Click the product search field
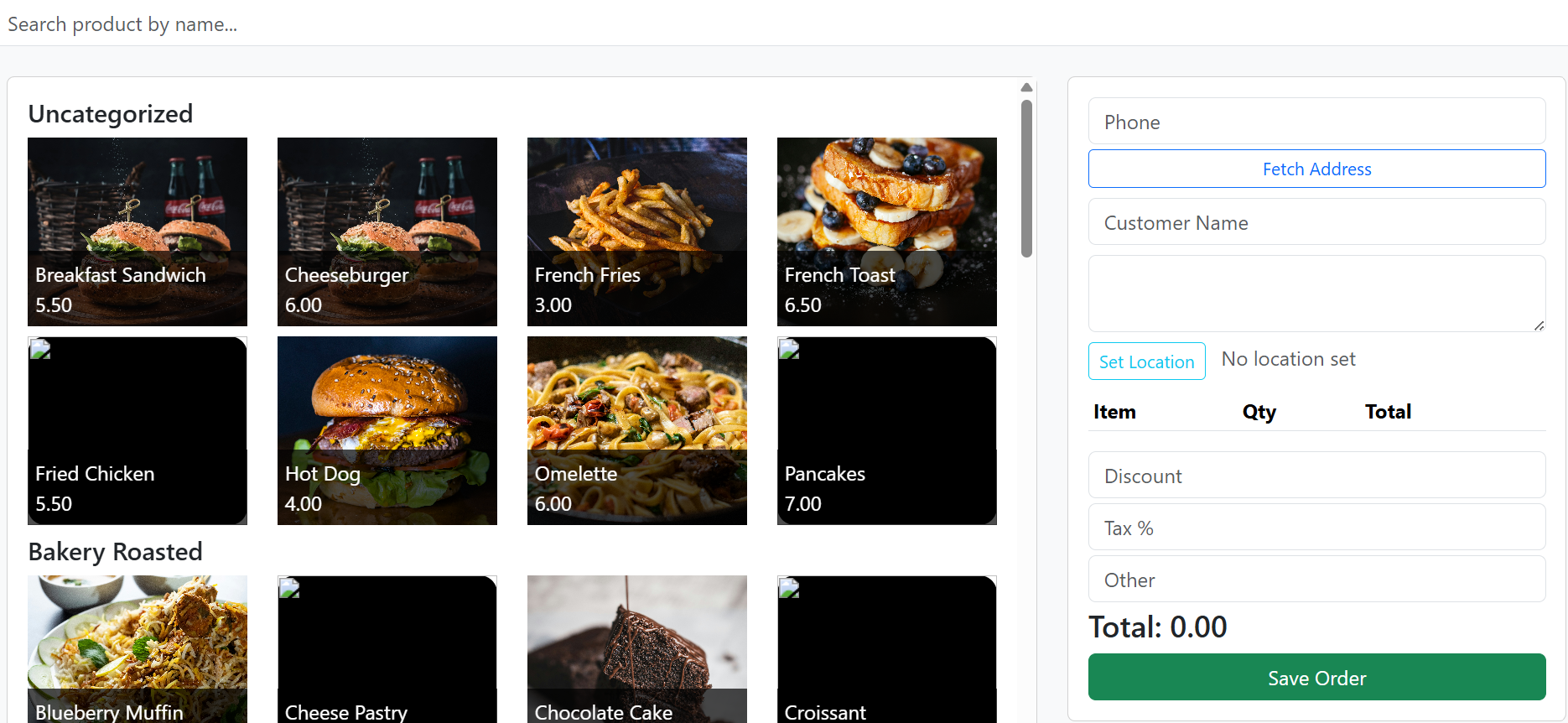 pyautogui.click(x=784, y=23)
